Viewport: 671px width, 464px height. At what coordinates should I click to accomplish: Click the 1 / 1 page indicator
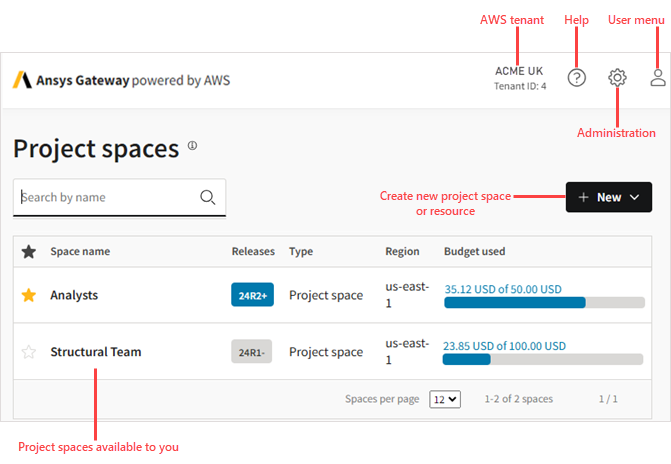tap(608, 399)
